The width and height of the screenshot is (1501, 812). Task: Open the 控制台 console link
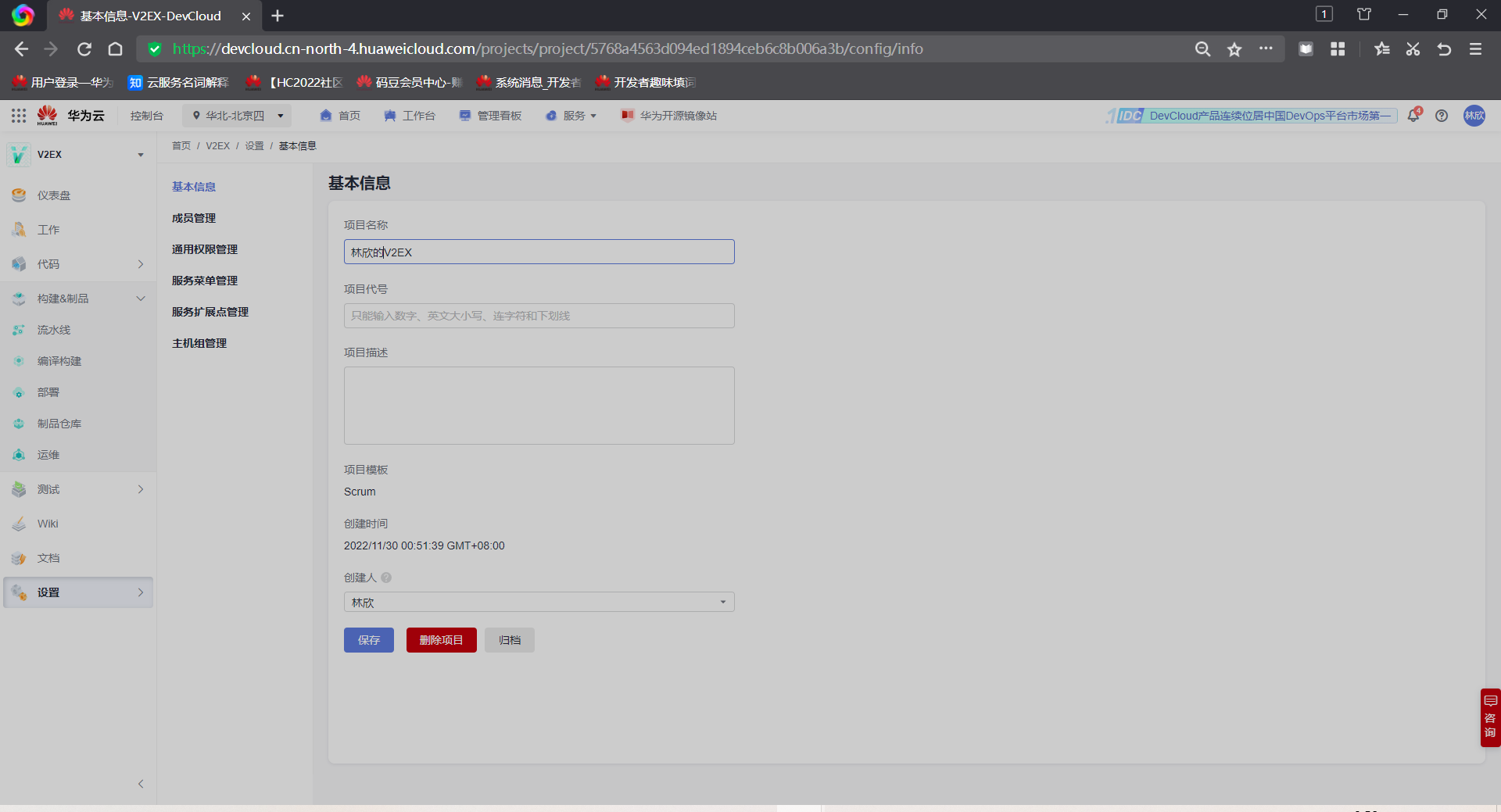coord(147,116)
